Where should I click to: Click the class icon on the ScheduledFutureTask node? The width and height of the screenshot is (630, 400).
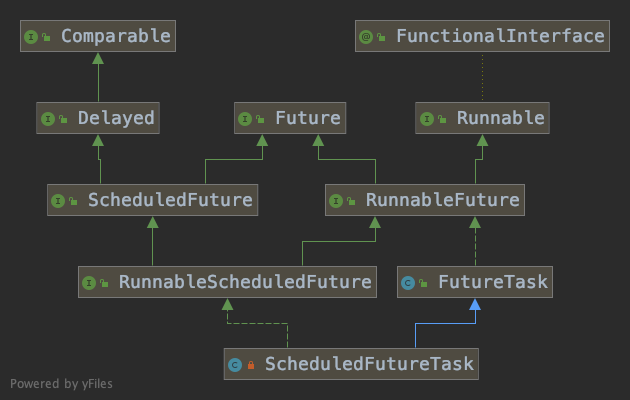coord(234,364)
